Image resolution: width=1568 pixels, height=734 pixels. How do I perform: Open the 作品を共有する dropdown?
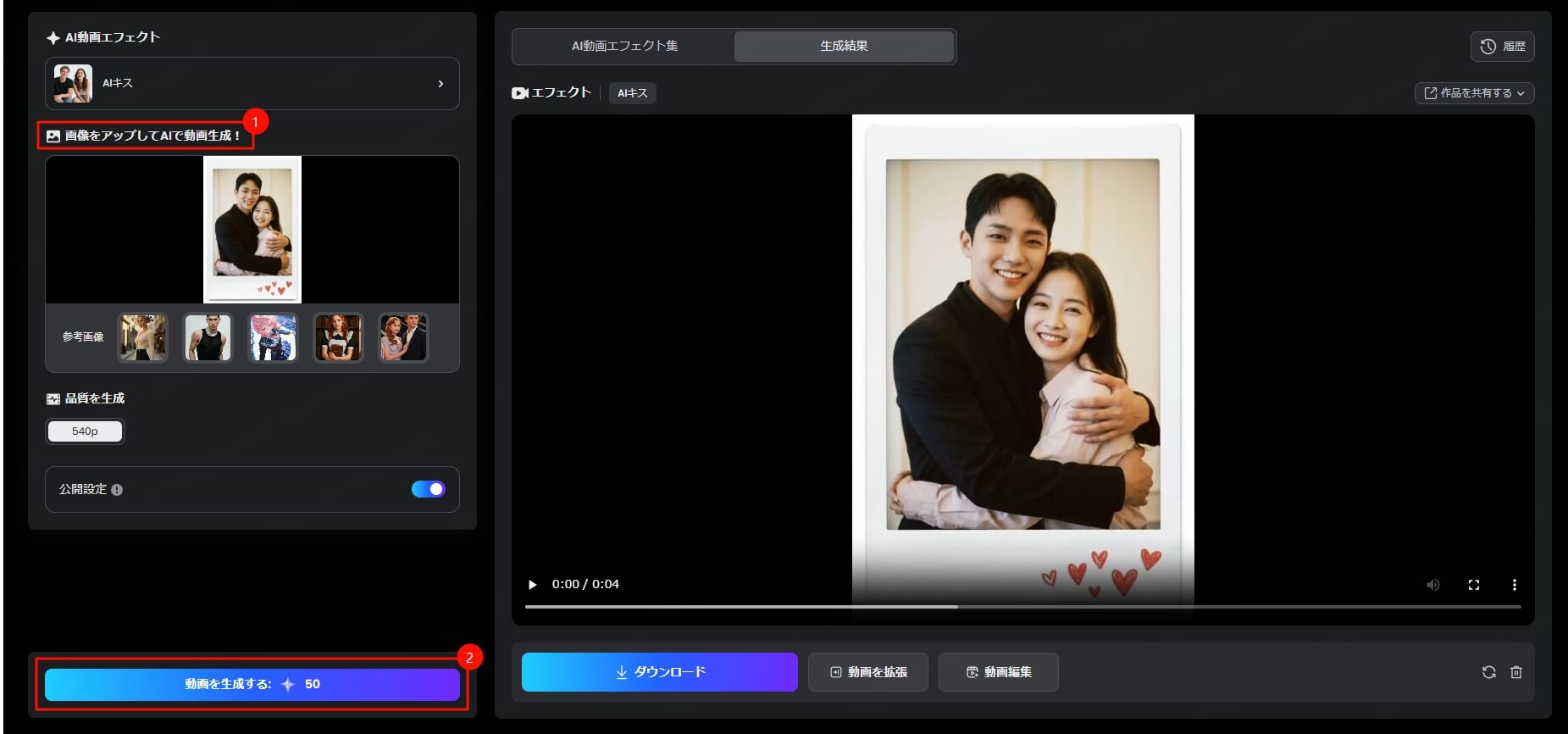[x=1474, y=93]
